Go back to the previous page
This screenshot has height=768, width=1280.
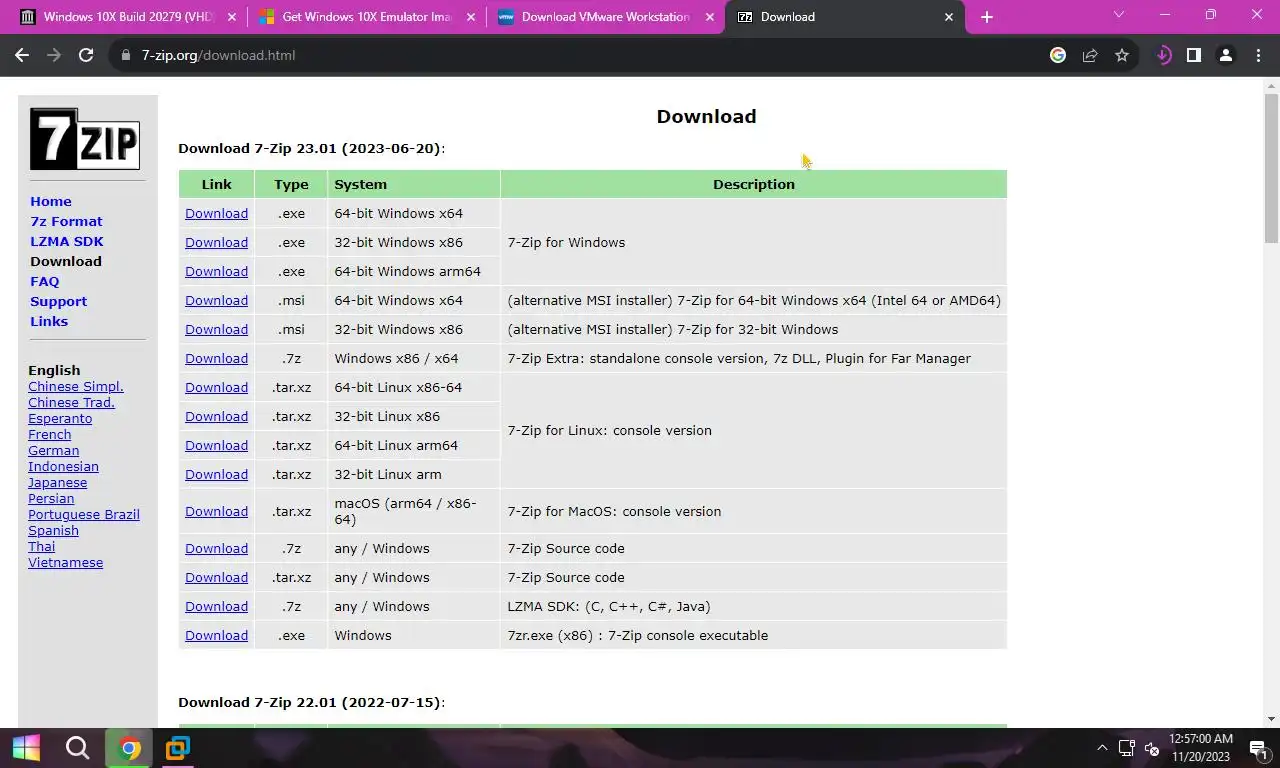[22, 55]
